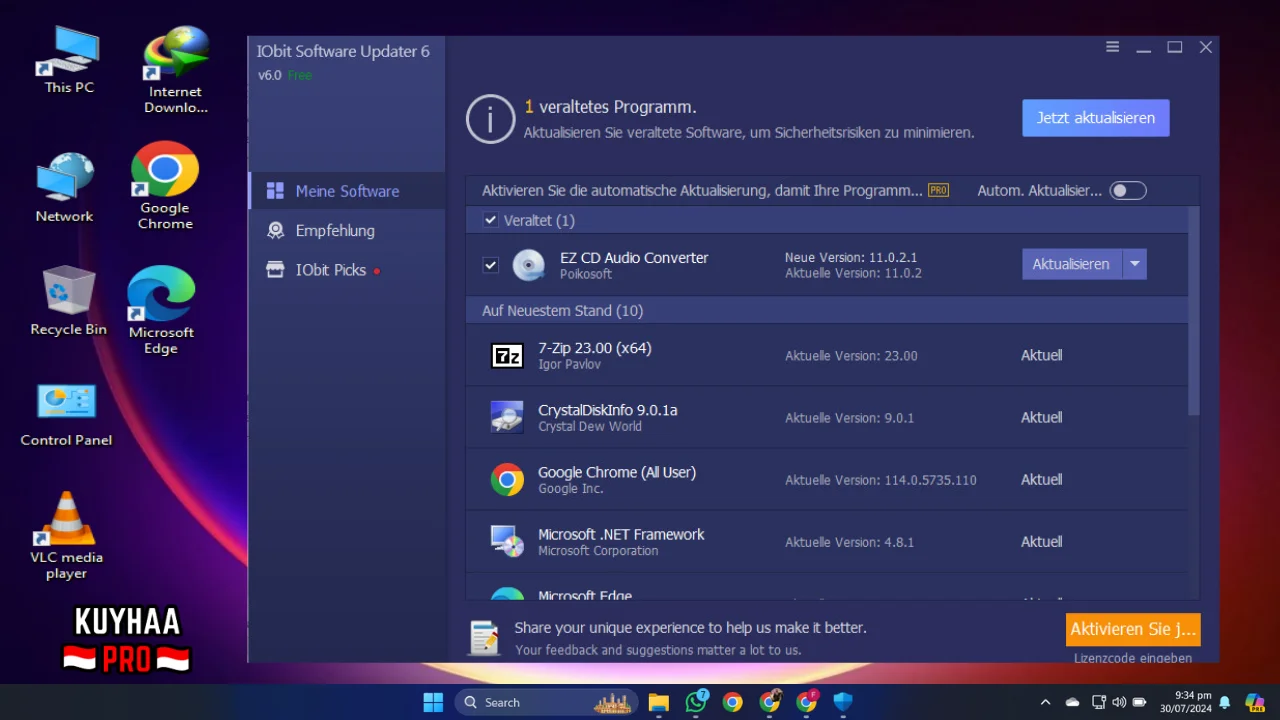Click the feedback notepad icon at bottom
Image resolution: width=1280 pixels, height=720 pixels.
coord(485,638)
